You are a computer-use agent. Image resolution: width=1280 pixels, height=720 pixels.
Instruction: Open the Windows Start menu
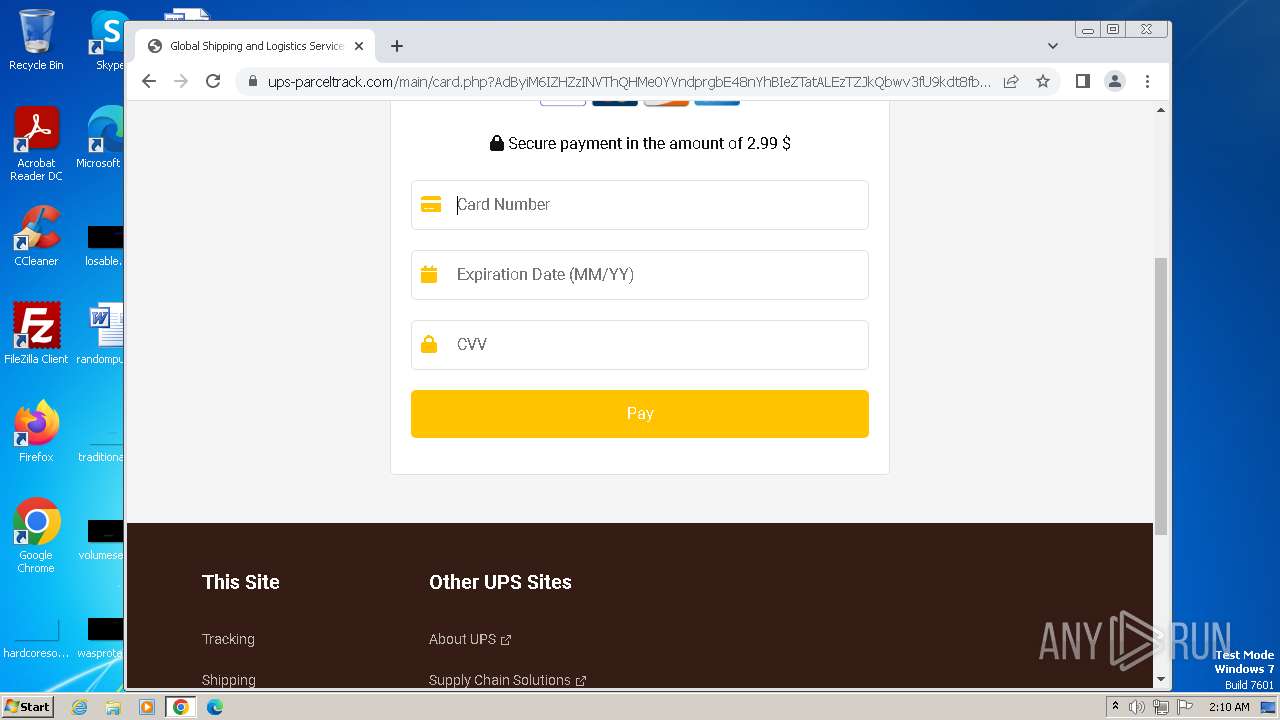(x=28, y=707)
